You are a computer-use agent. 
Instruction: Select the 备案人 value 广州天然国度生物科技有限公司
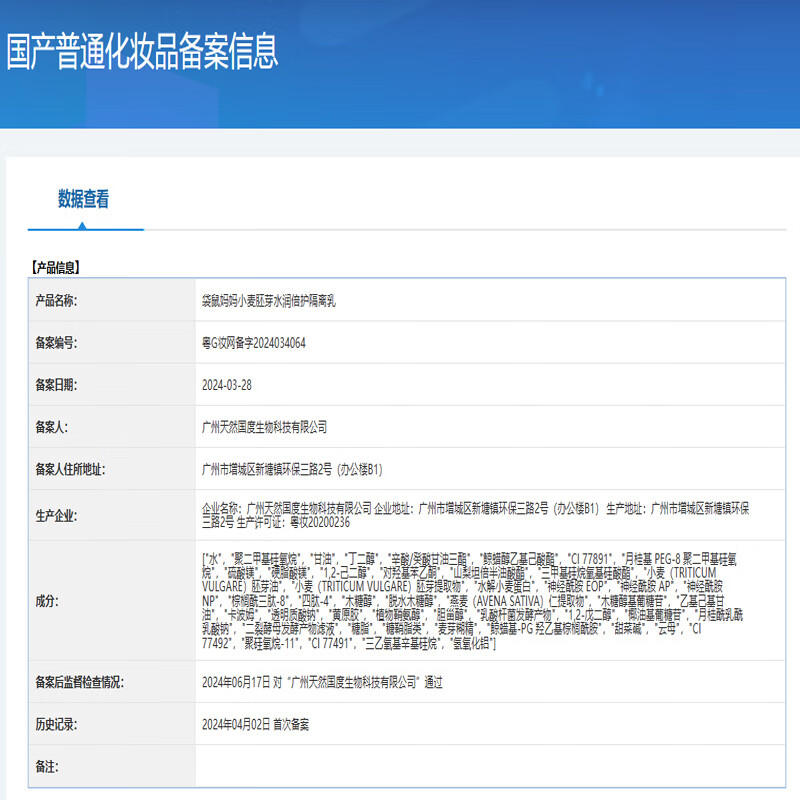pos(265,427)
